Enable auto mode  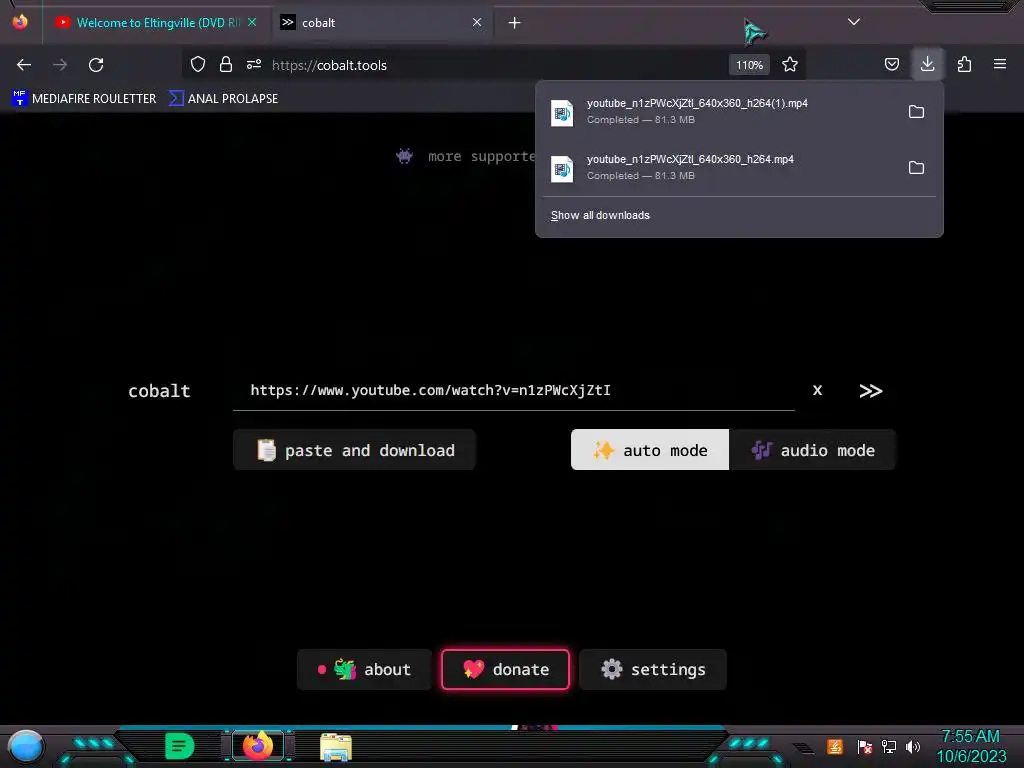click(650, 450)
